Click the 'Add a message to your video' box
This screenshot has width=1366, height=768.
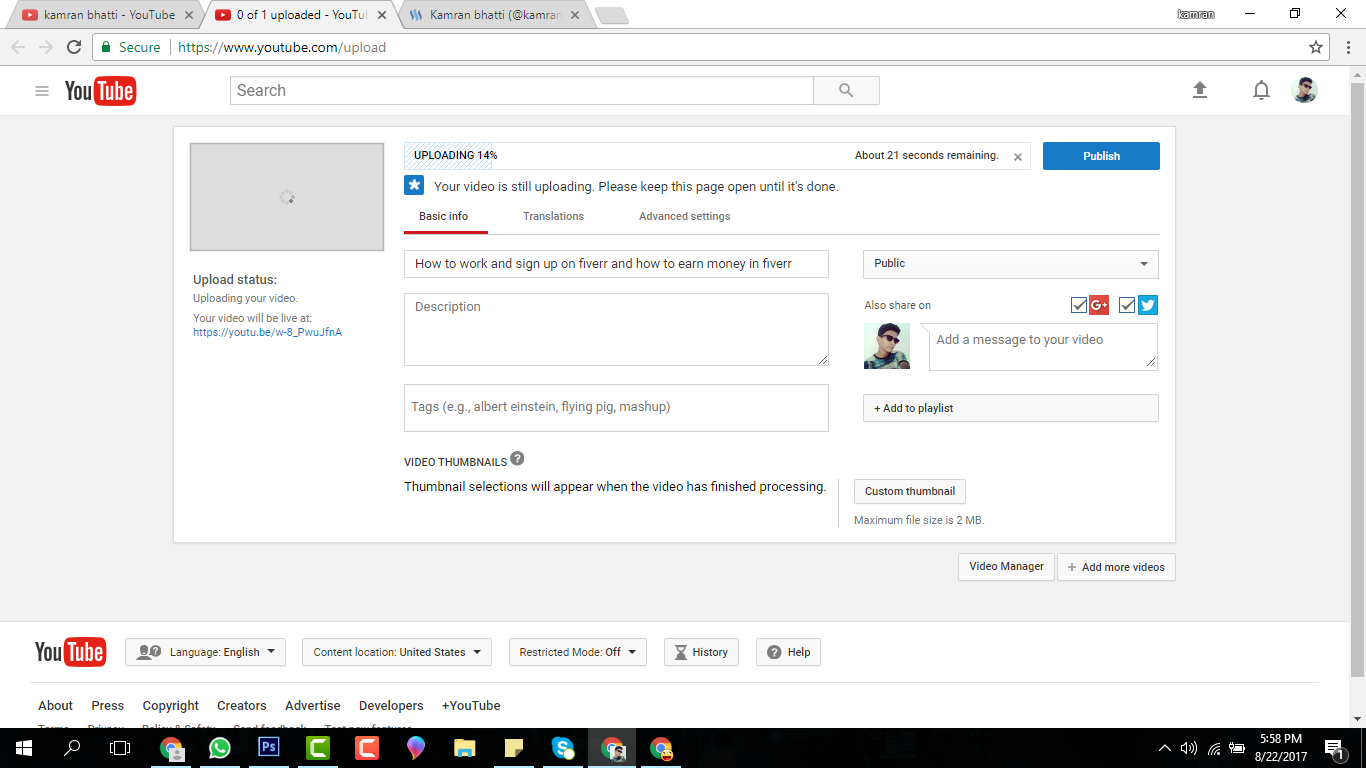1043,347
